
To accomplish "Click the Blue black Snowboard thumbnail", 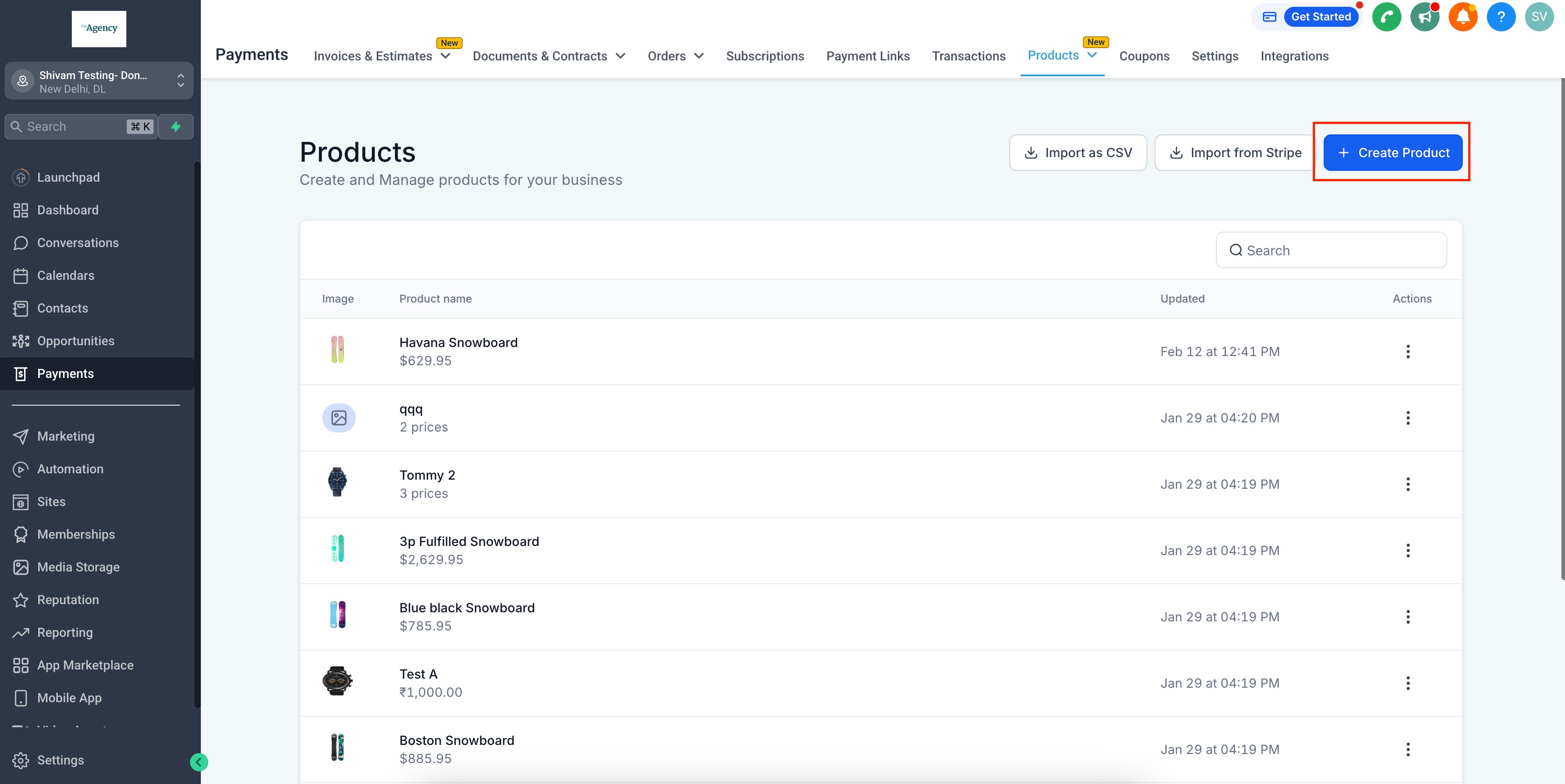I will [338, 615].
